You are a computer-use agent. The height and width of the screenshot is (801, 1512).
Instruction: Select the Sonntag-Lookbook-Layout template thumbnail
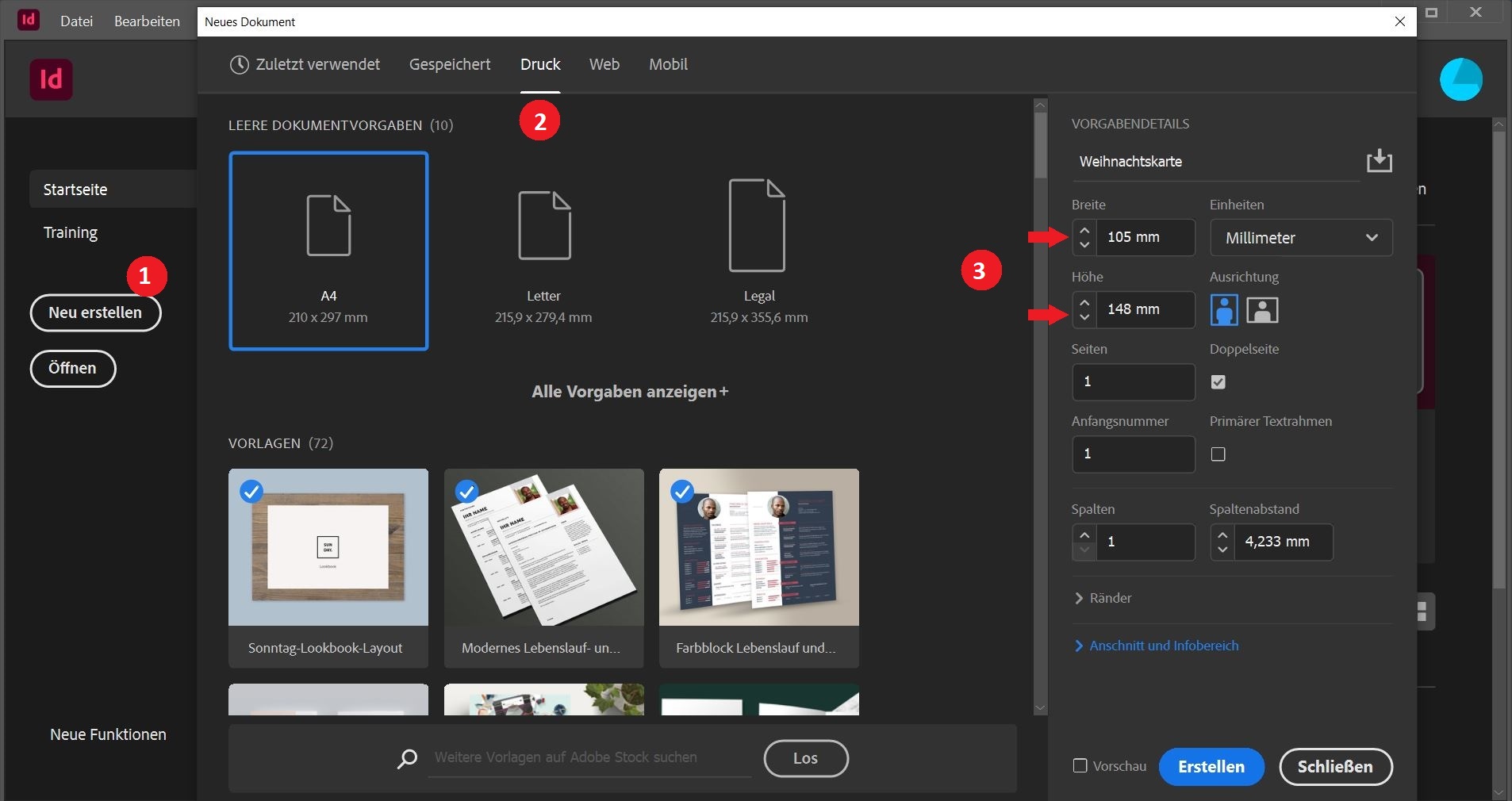[x=328, y=547]
